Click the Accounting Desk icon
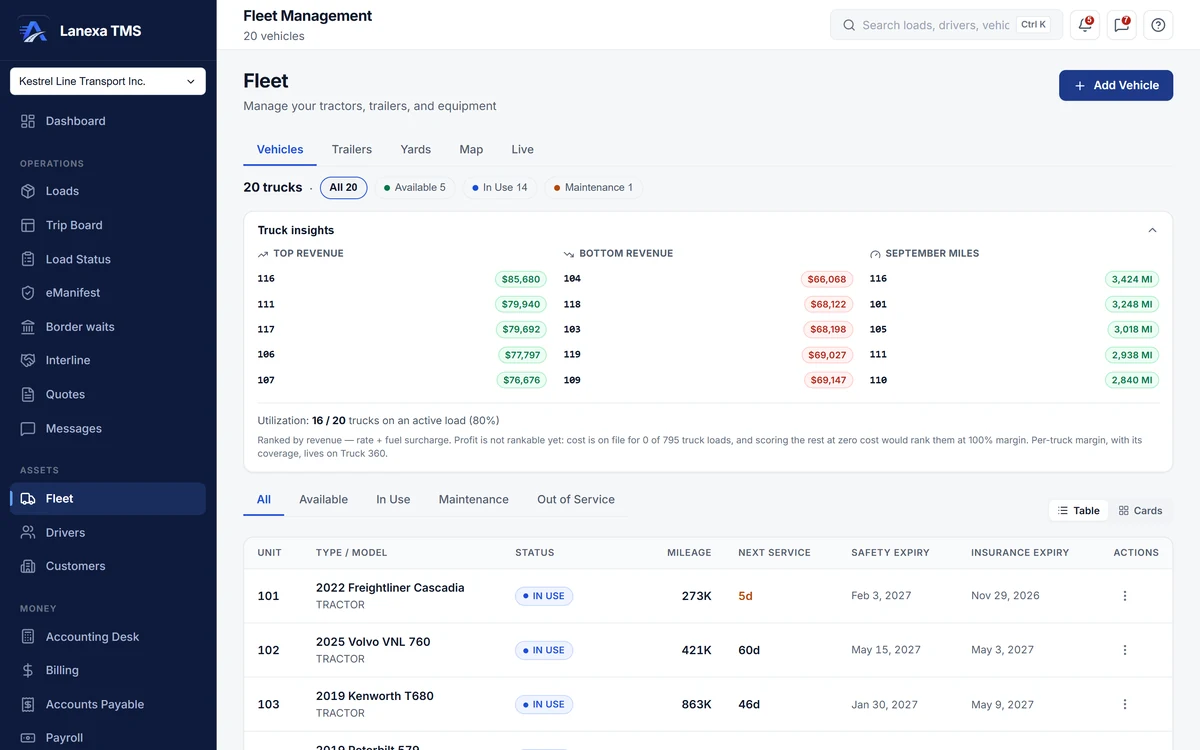 (28, 637)
